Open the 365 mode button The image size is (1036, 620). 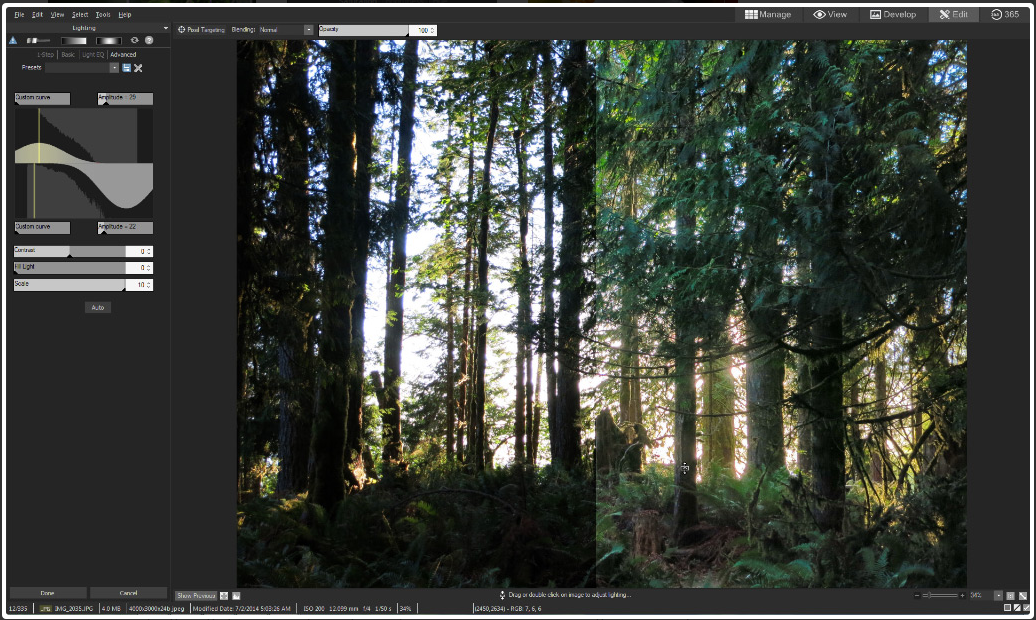tap(1005, 15)
